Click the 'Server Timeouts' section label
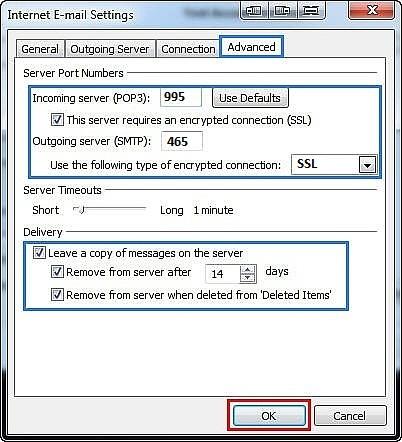The image size is (402, 442). click(62, 190)
